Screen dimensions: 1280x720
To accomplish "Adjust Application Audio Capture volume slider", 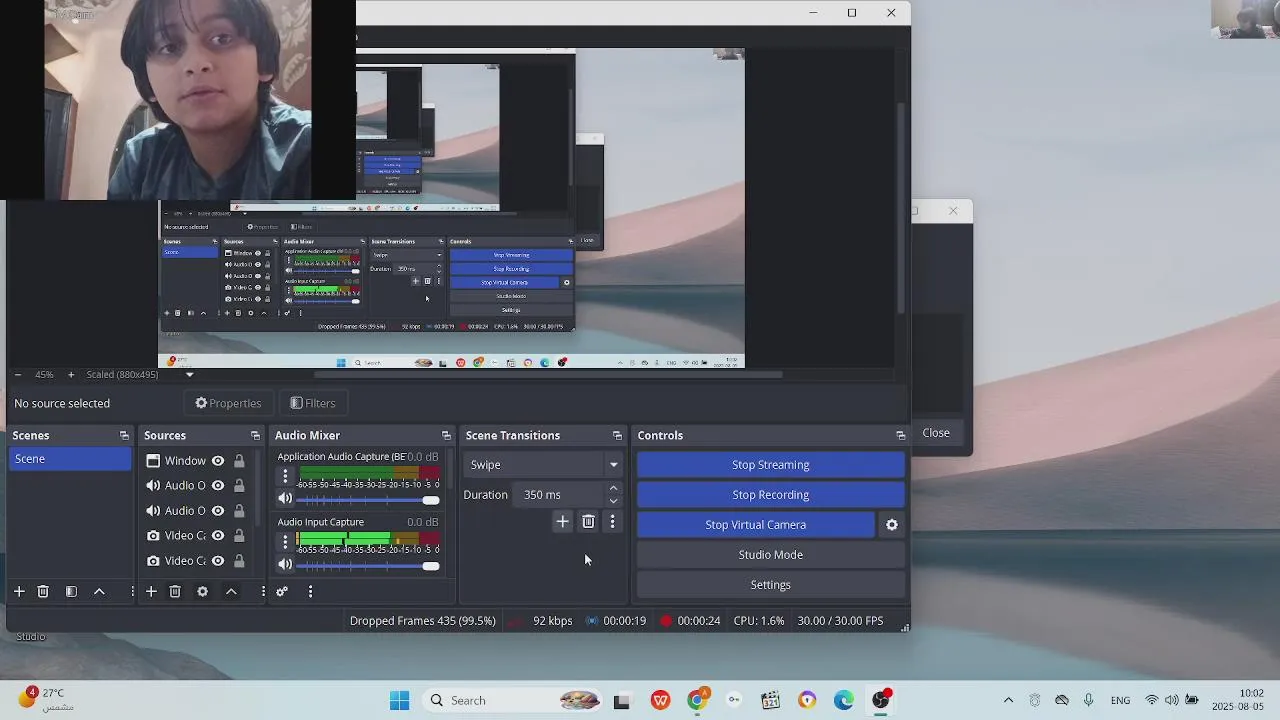I will pyautogui.click(x=369, y=500).
